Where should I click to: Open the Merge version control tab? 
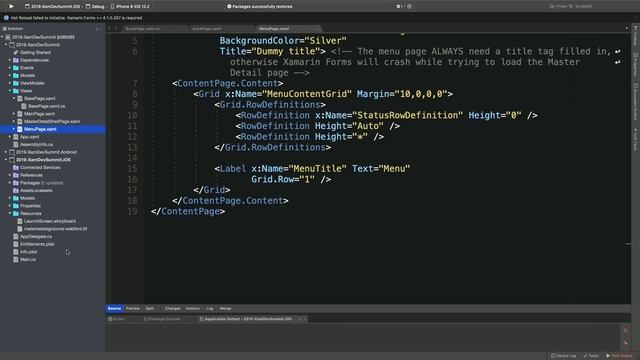pyautogui.click(x=225, y=309)
